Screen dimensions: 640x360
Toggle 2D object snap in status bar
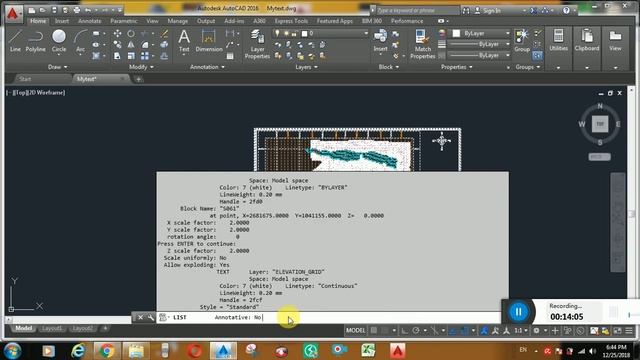464,330
